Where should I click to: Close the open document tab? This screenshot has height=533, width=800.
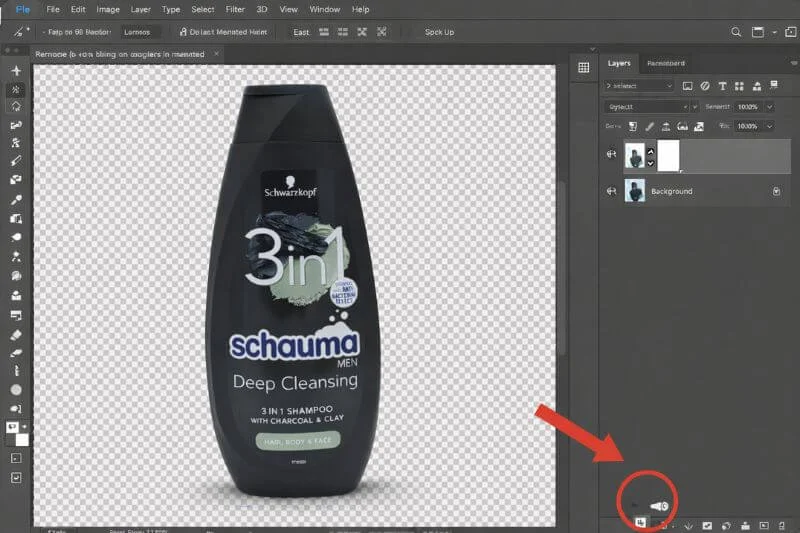click(x=216, y=54)
